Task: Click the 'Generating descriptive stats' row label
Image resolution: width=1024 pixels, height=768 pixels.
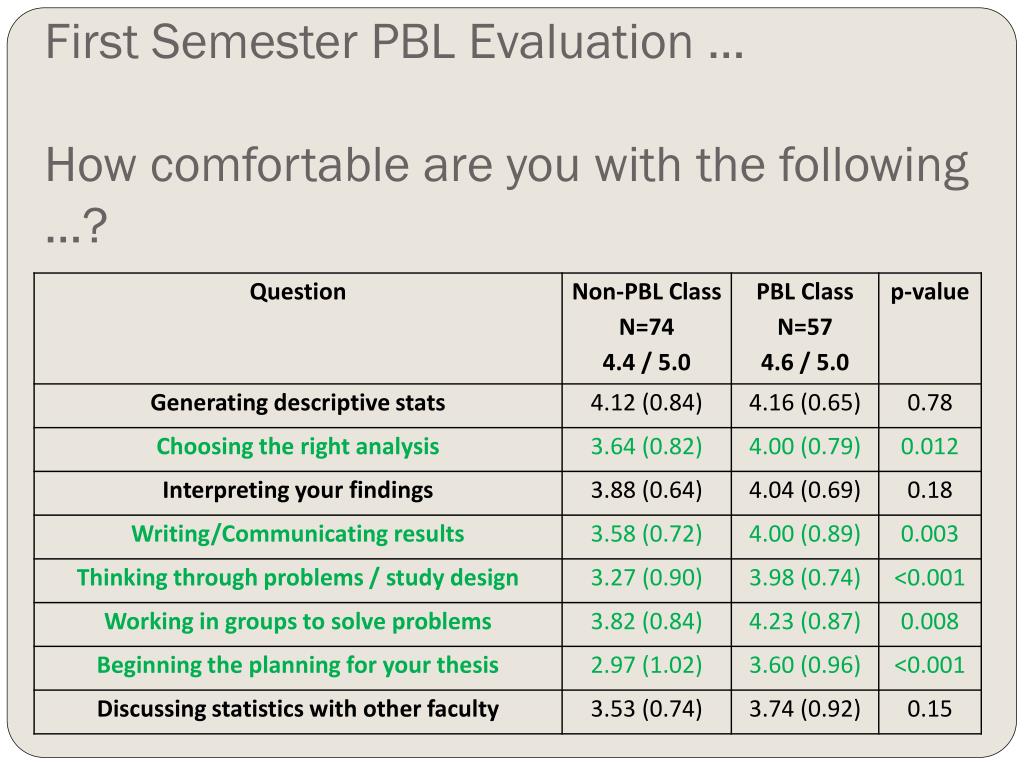Action: click(298, 403)
